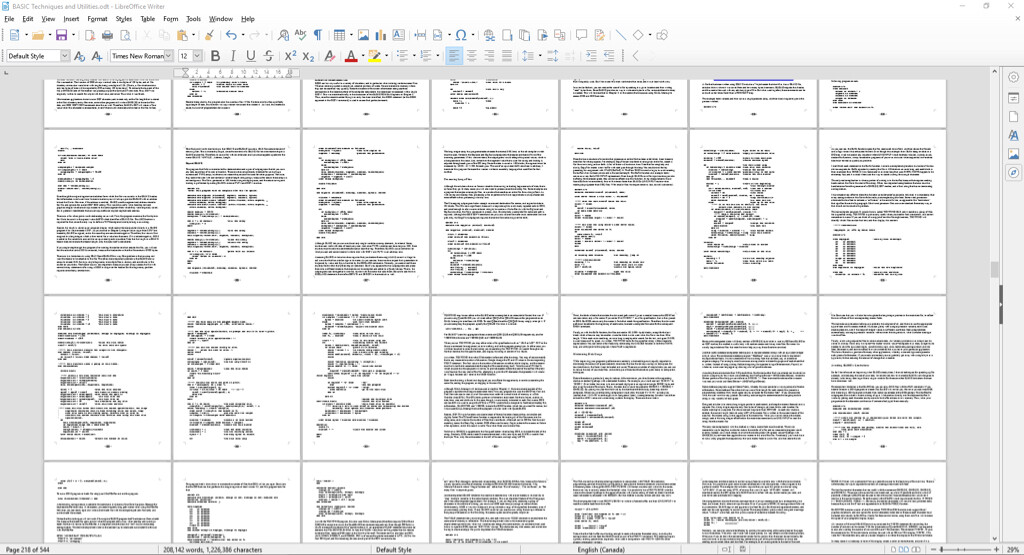1024x555 pixels.
Task: Click the vertical scrollbar thumb
Action: pyautogui.click(x=994, y=269)
